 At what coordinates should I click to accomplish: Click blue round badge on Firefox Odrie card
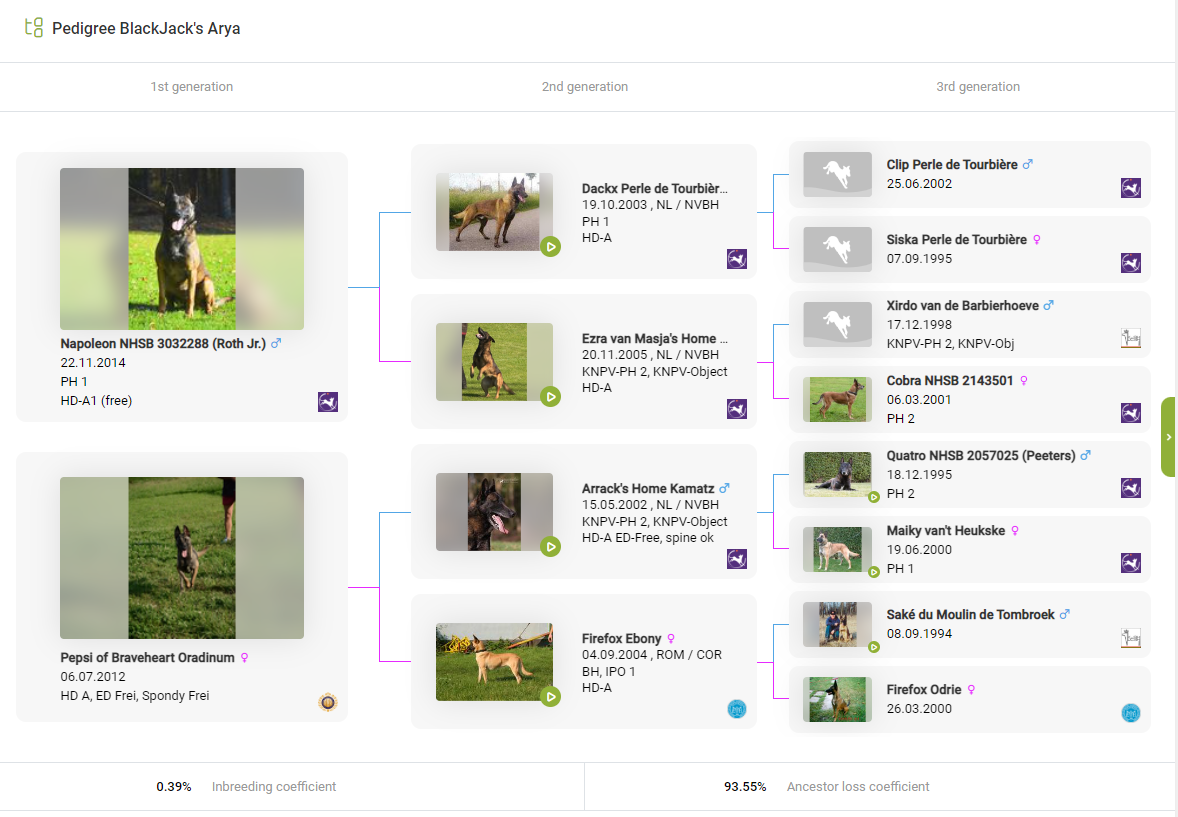pos(1131,713)
